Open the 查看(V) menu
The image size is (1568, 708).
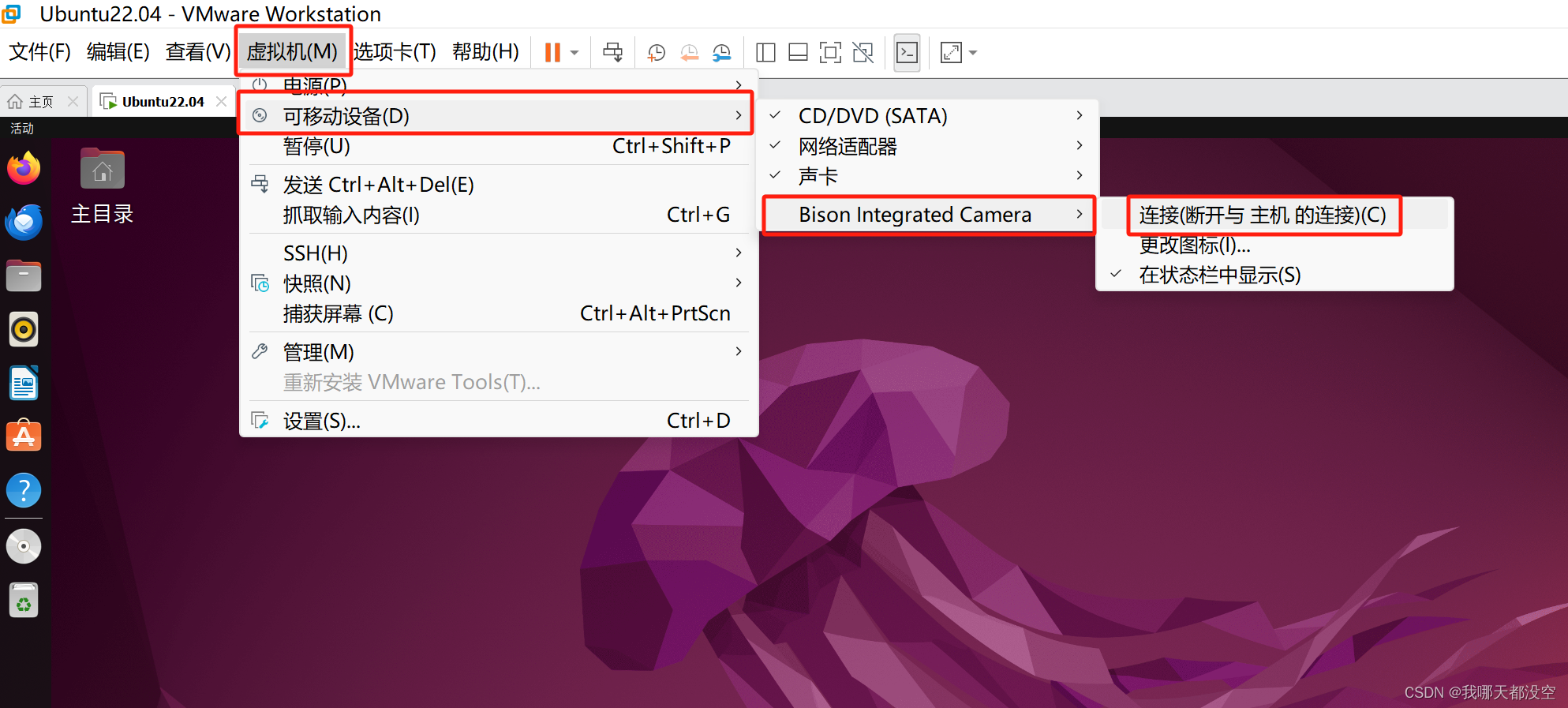click(197, 52)
